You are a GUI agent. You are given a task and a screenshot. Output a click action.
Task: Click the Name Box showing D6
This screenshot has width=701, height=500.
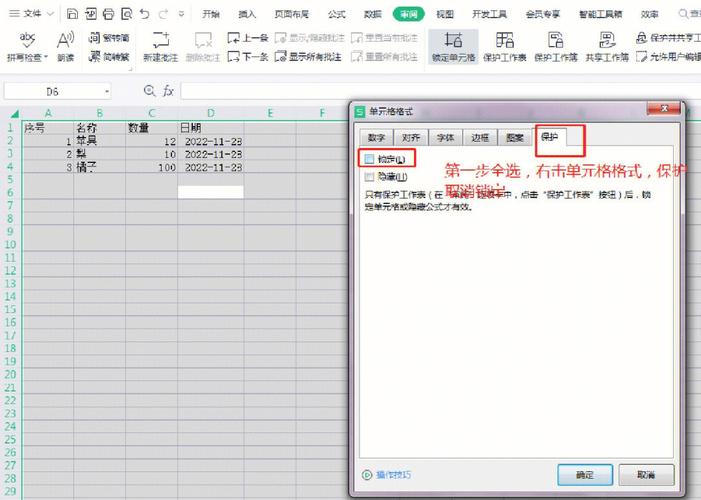click(52, 92)
